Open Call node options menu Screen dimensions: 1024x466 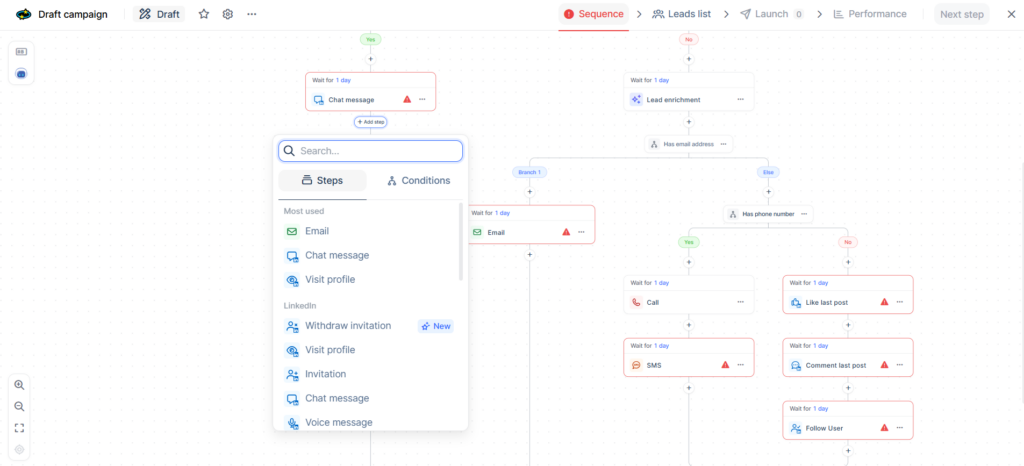(740, 302)
